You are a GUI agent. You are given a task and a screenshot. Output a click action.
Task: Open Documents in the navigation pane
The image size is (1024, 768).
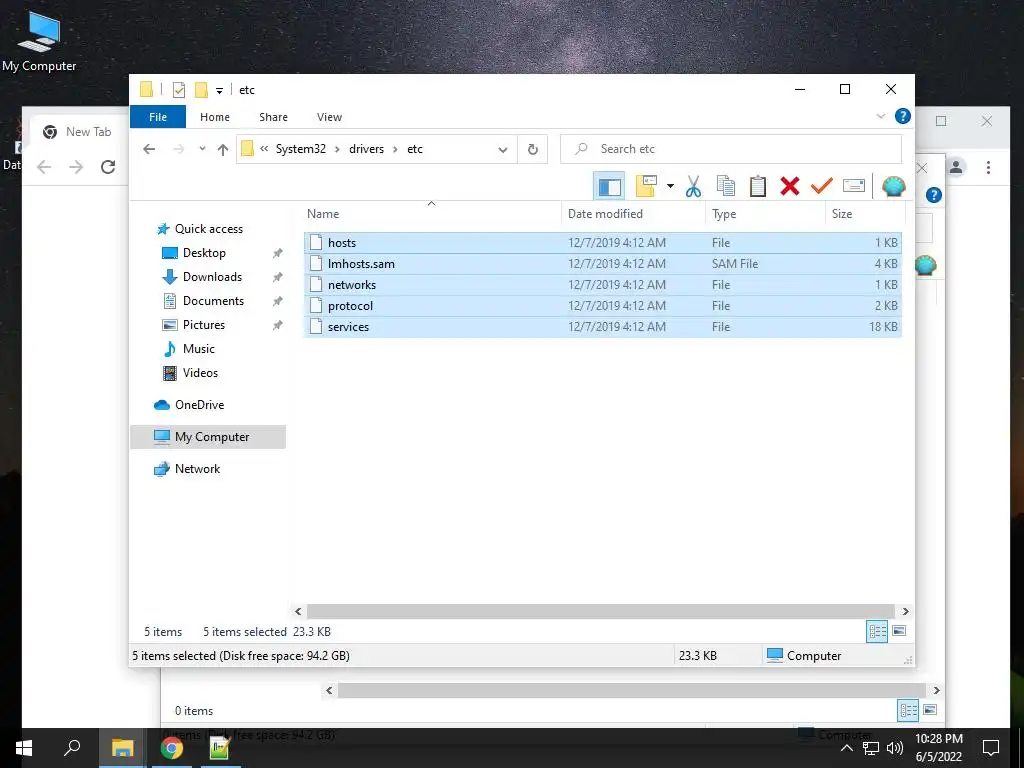pos(203,301)
